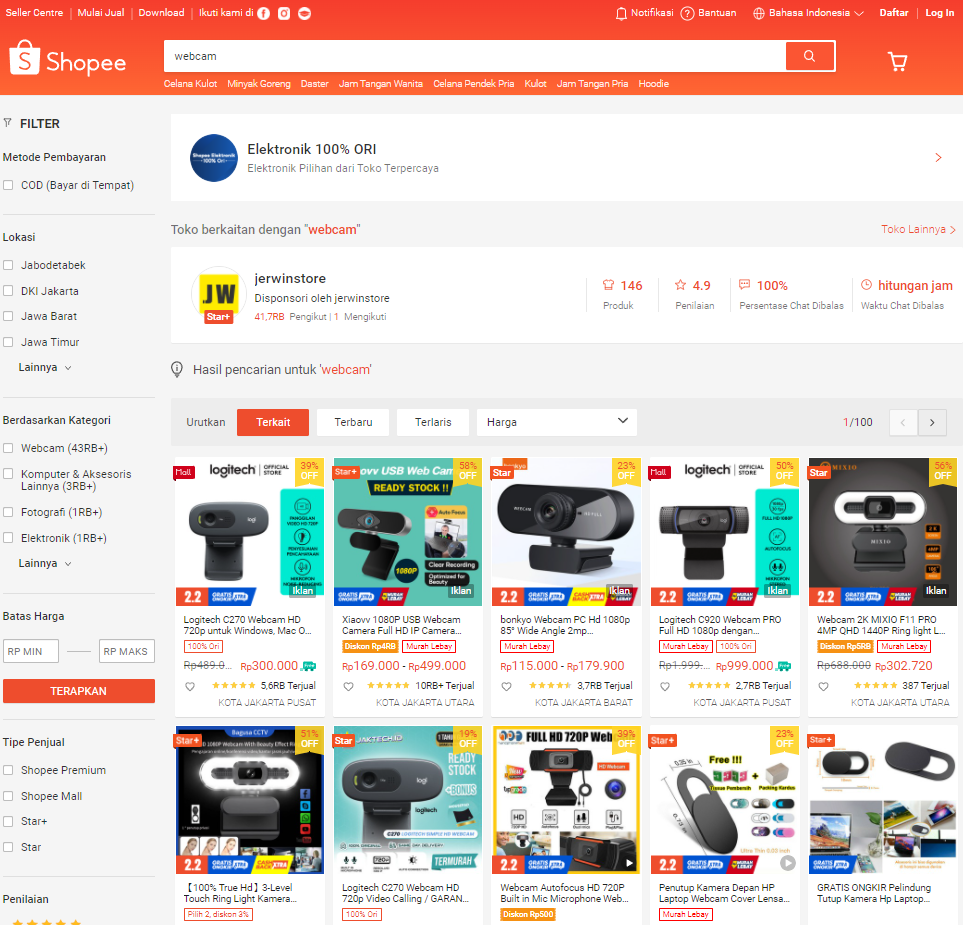Viewport: 963px width, 925px height.
Task: Click the webcam search input box
Action: [x=475, y=56]
